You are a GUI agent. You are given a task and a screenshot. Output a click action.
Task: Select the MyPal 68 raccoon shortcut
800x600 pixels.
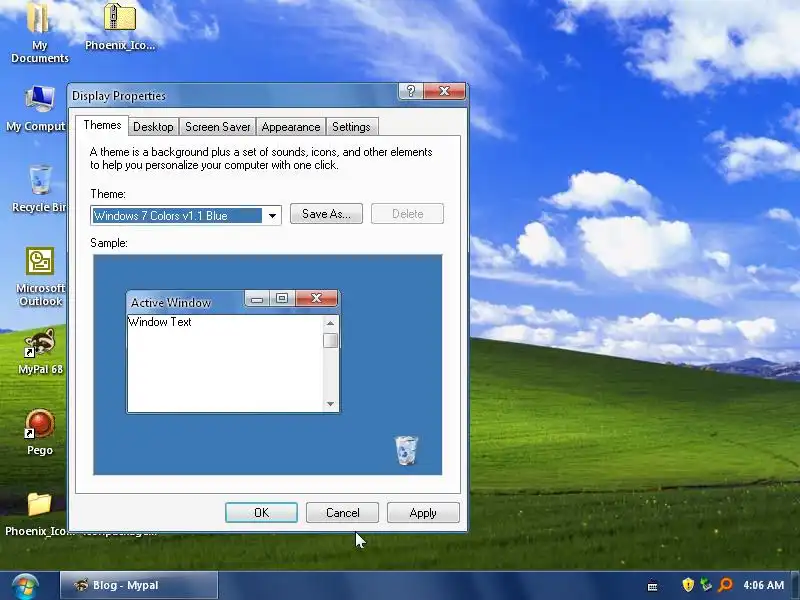40,351
